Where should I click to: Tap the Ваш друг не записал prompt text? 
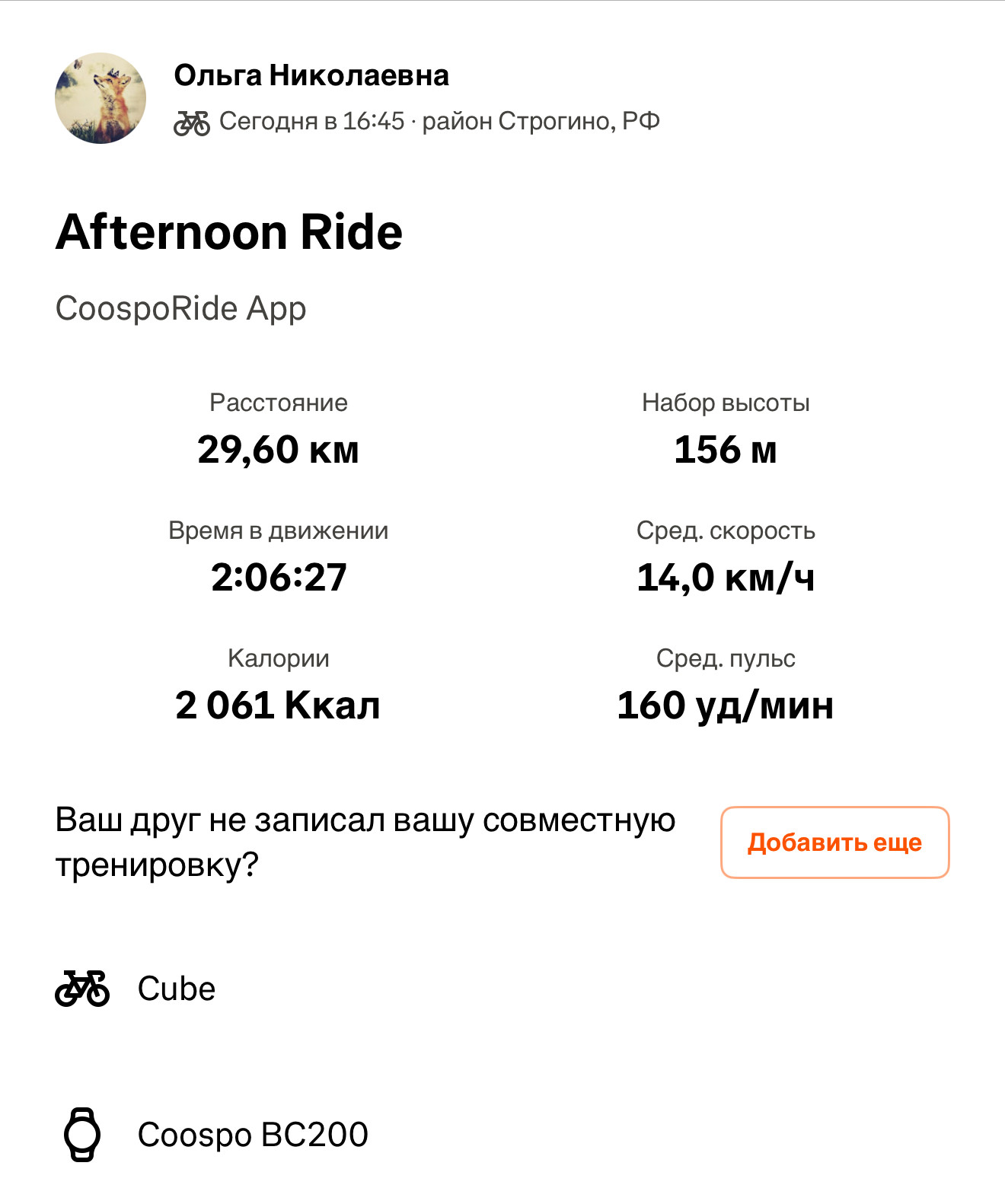[365, 842]
